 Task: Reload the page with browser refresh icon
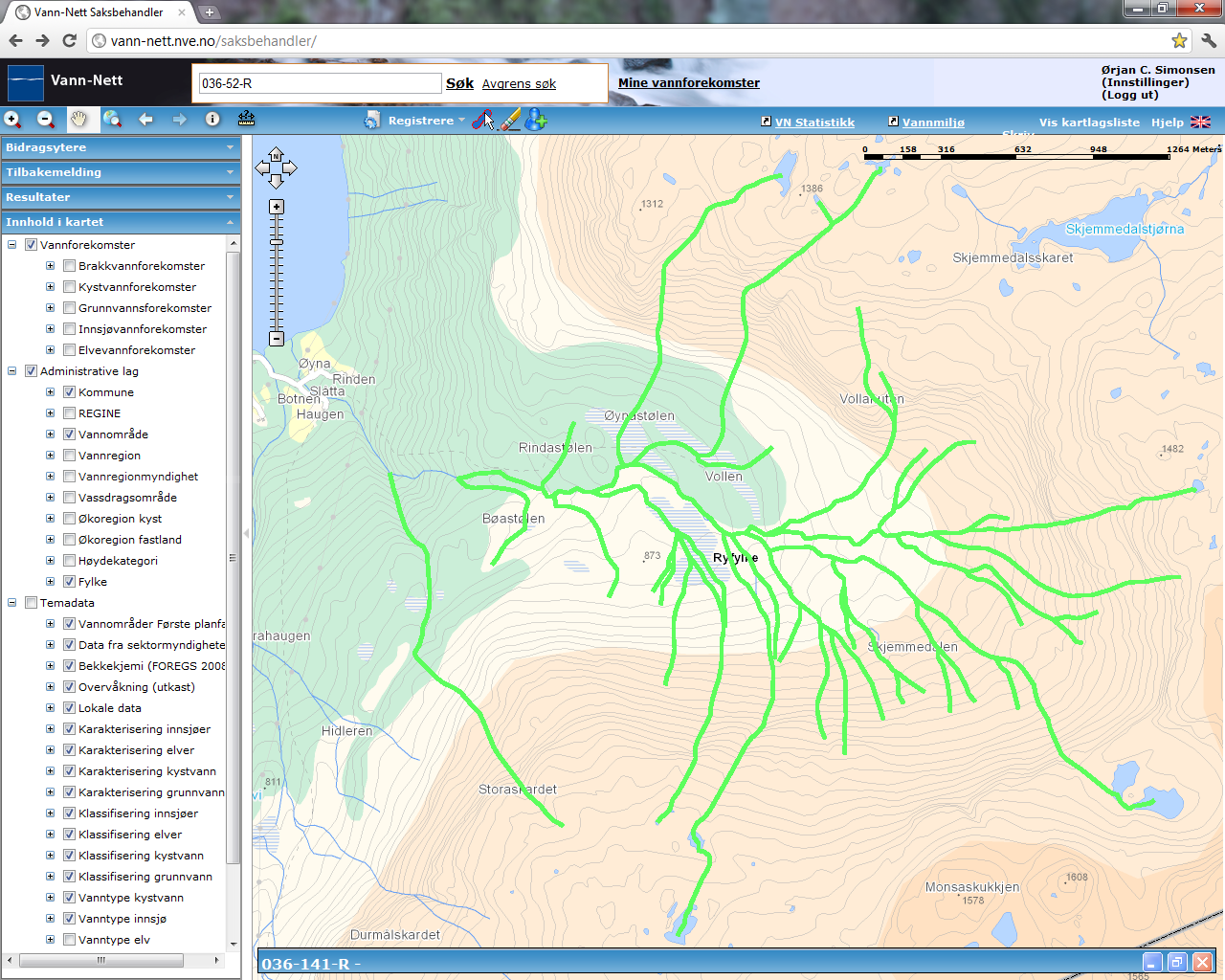69,40
